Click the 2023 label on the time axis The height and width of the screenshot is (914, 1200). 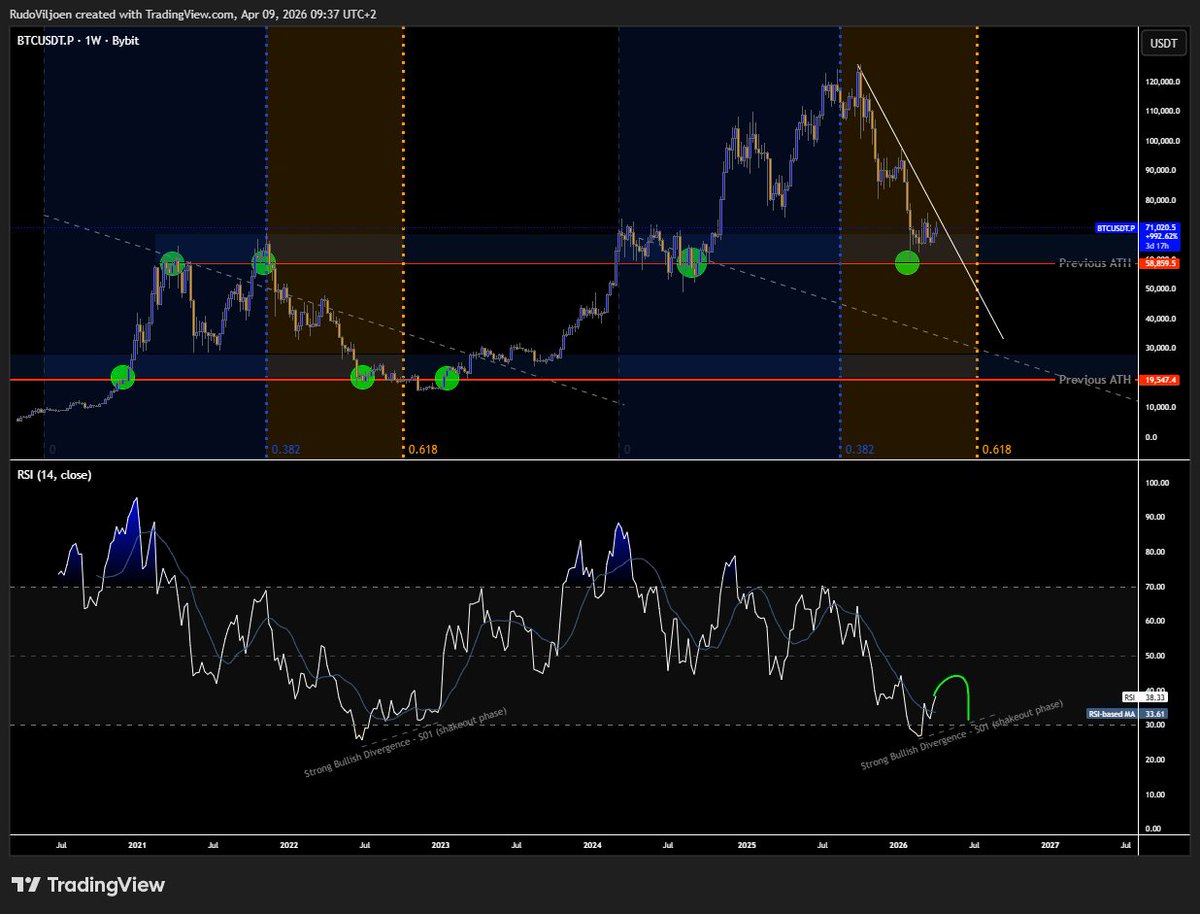click(441, 846)
